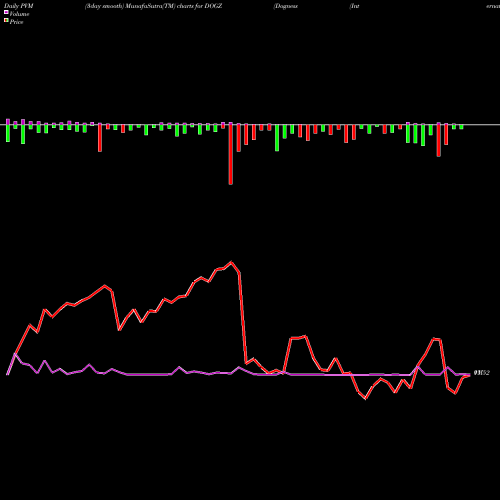
Task: Select the 'Volume' legend label
Action: [19, 14]
